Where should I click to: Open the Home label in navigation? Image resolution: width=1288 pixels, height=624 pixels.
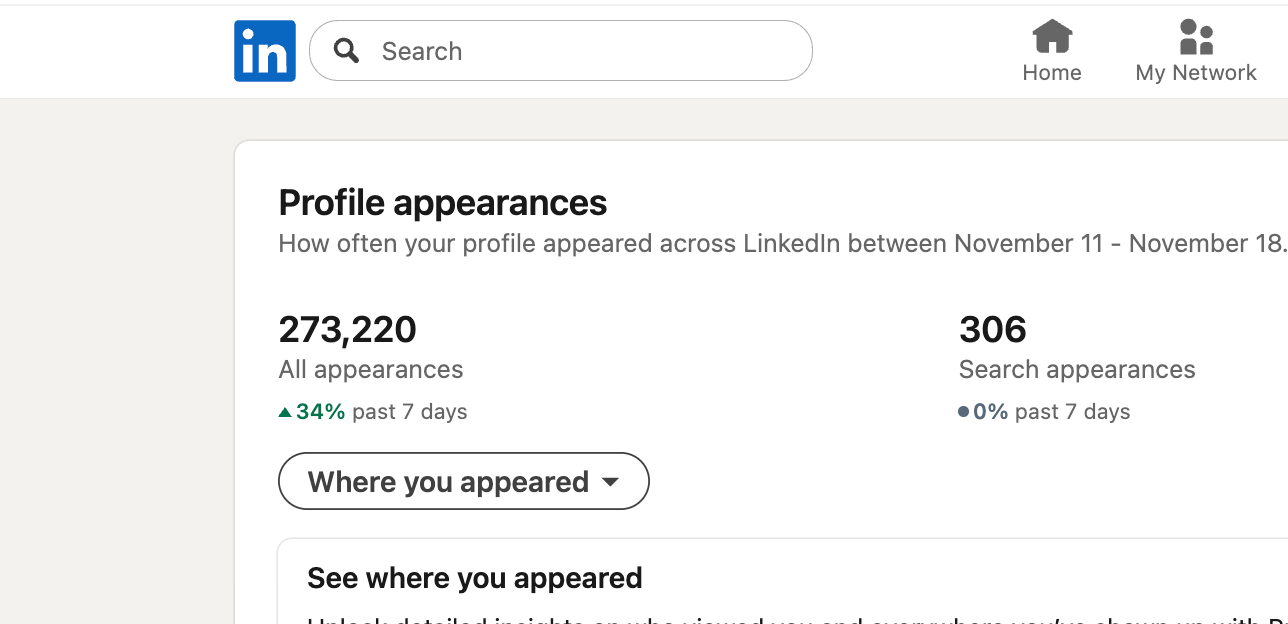[x=1052, y=73]
